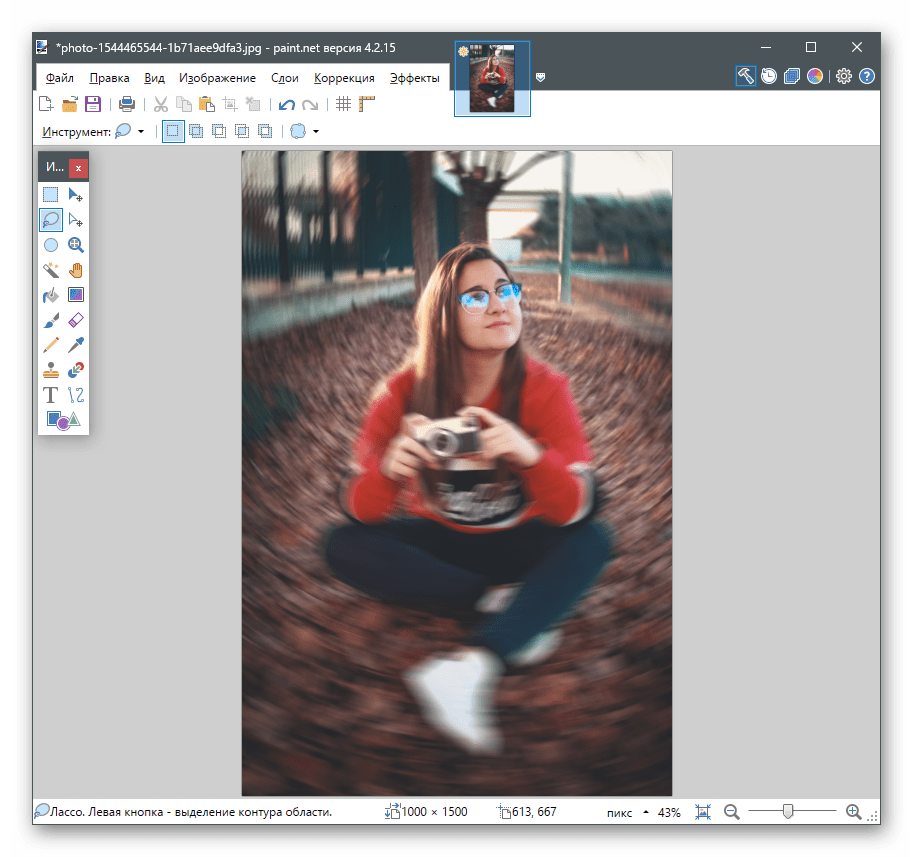Open the Эффекты menu
The width and height of the screenshot is (913, 857).
[x=415, y=78]
